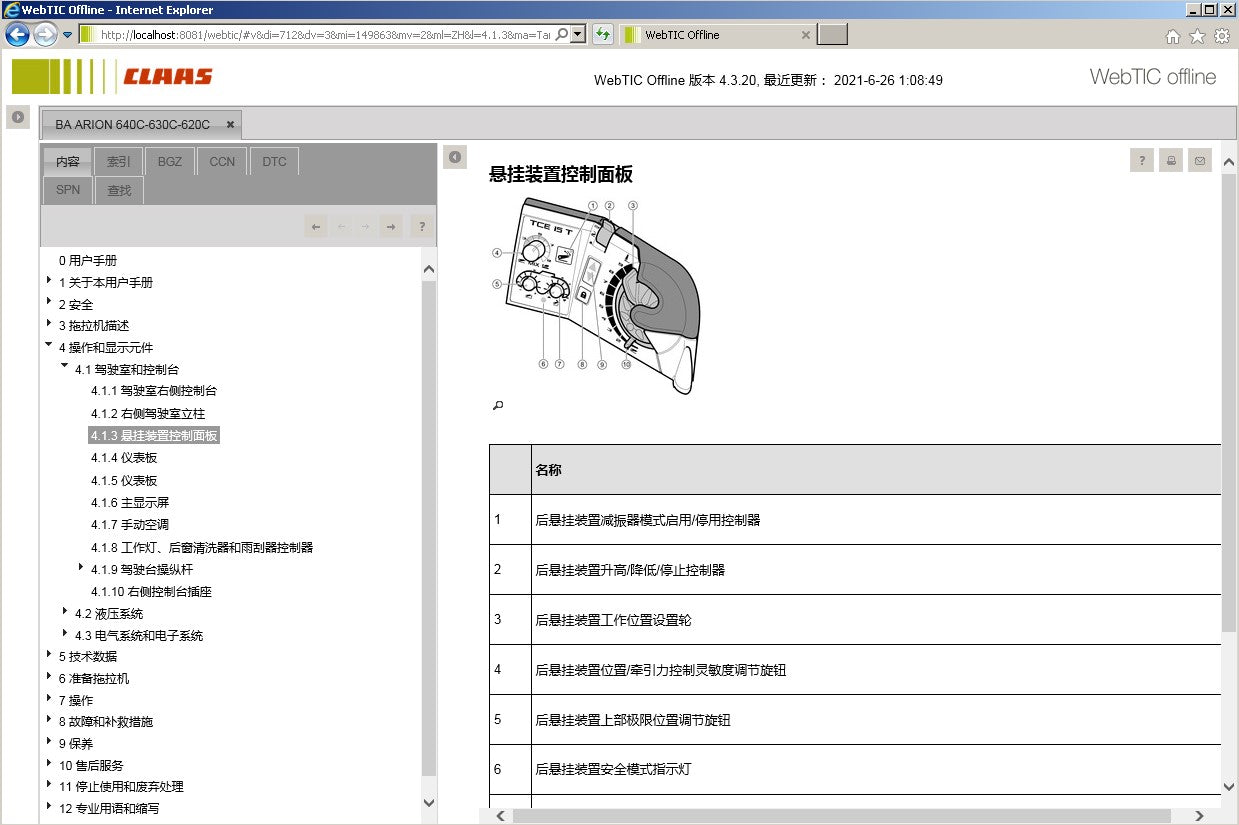Viewport: 1239px width, 825px height.
Task: Collapse the 4 操作和显示元件 section
Action: tap(48, 346)
